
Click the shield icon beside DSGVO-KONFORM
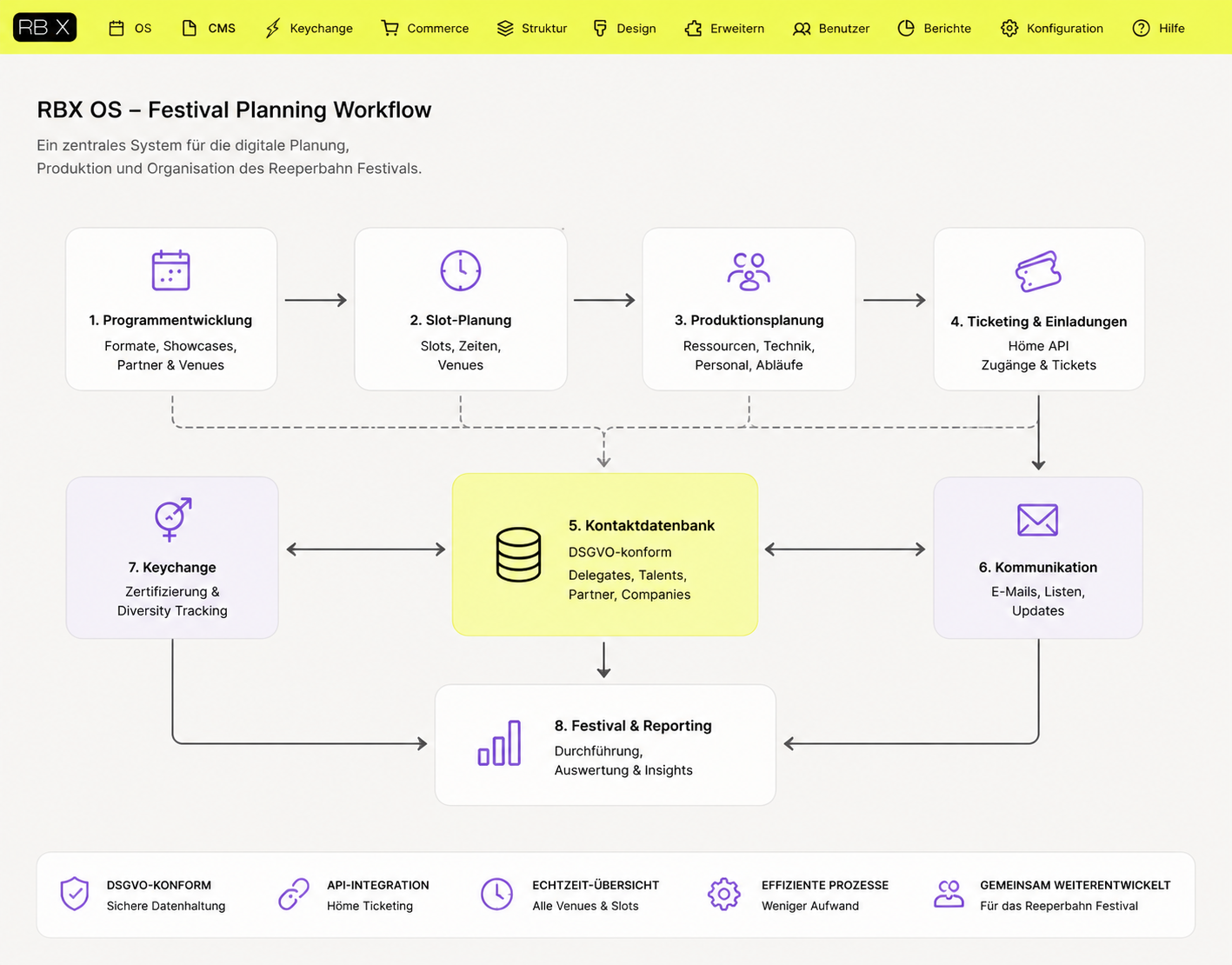[75, 894]
